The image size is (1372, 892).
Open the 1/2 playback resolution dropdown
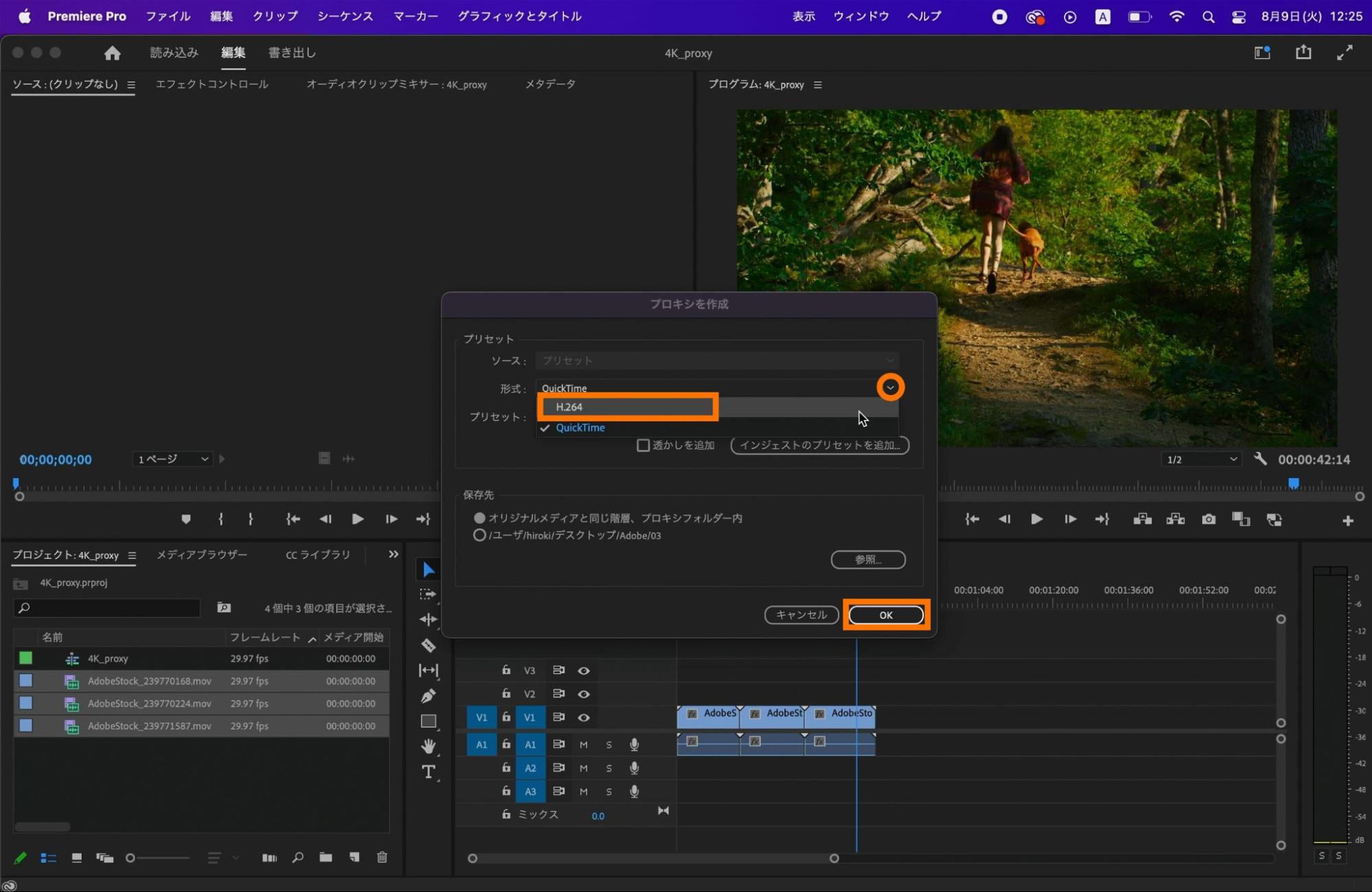click(1202, 459)
